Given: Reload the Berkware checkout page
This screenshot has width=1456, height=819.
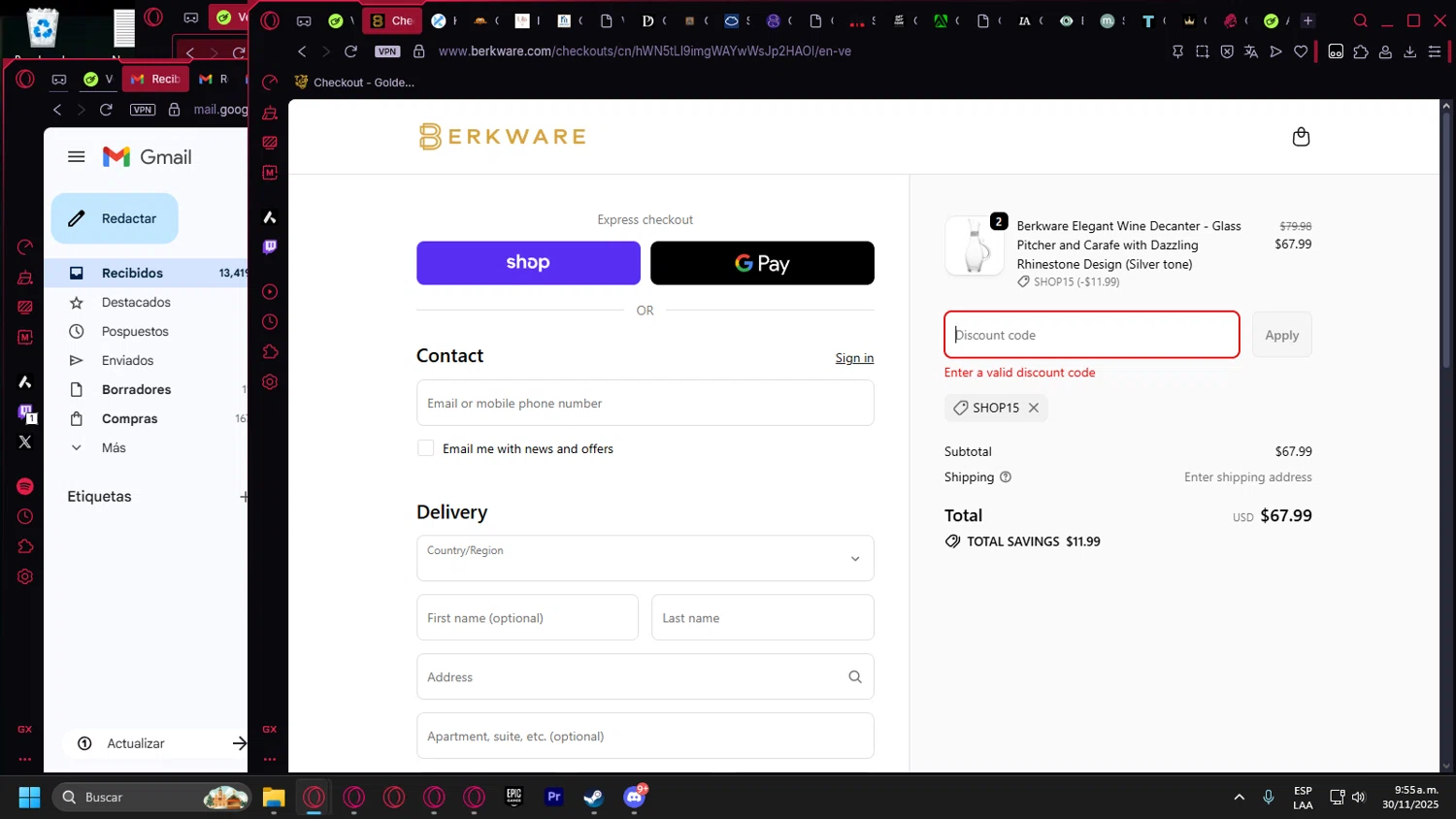Looking at the screenshot, I should coord(351,51).
